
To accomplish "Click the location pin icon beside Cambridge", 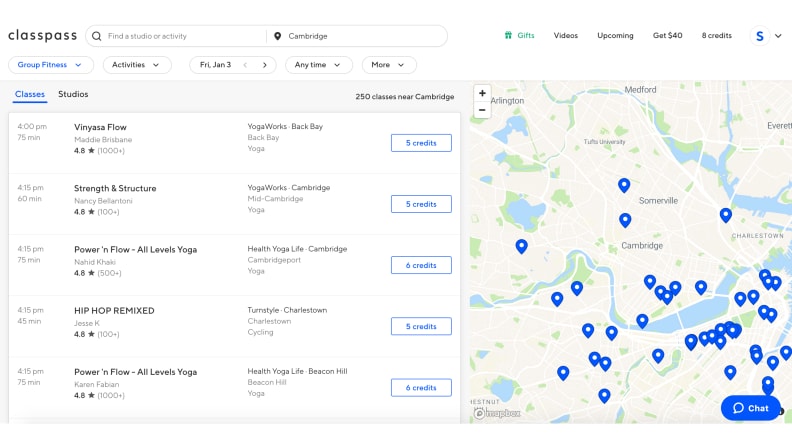I will pos(277,36).
